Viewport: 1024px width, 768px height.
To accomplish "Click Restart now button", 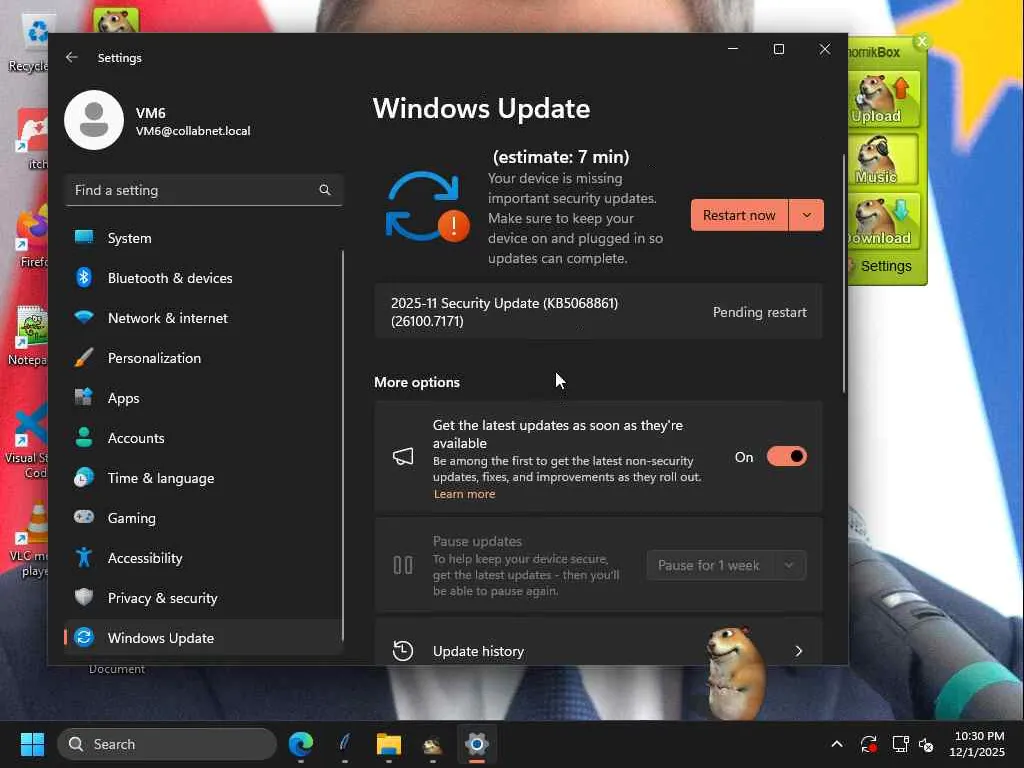I will point(739,216).
